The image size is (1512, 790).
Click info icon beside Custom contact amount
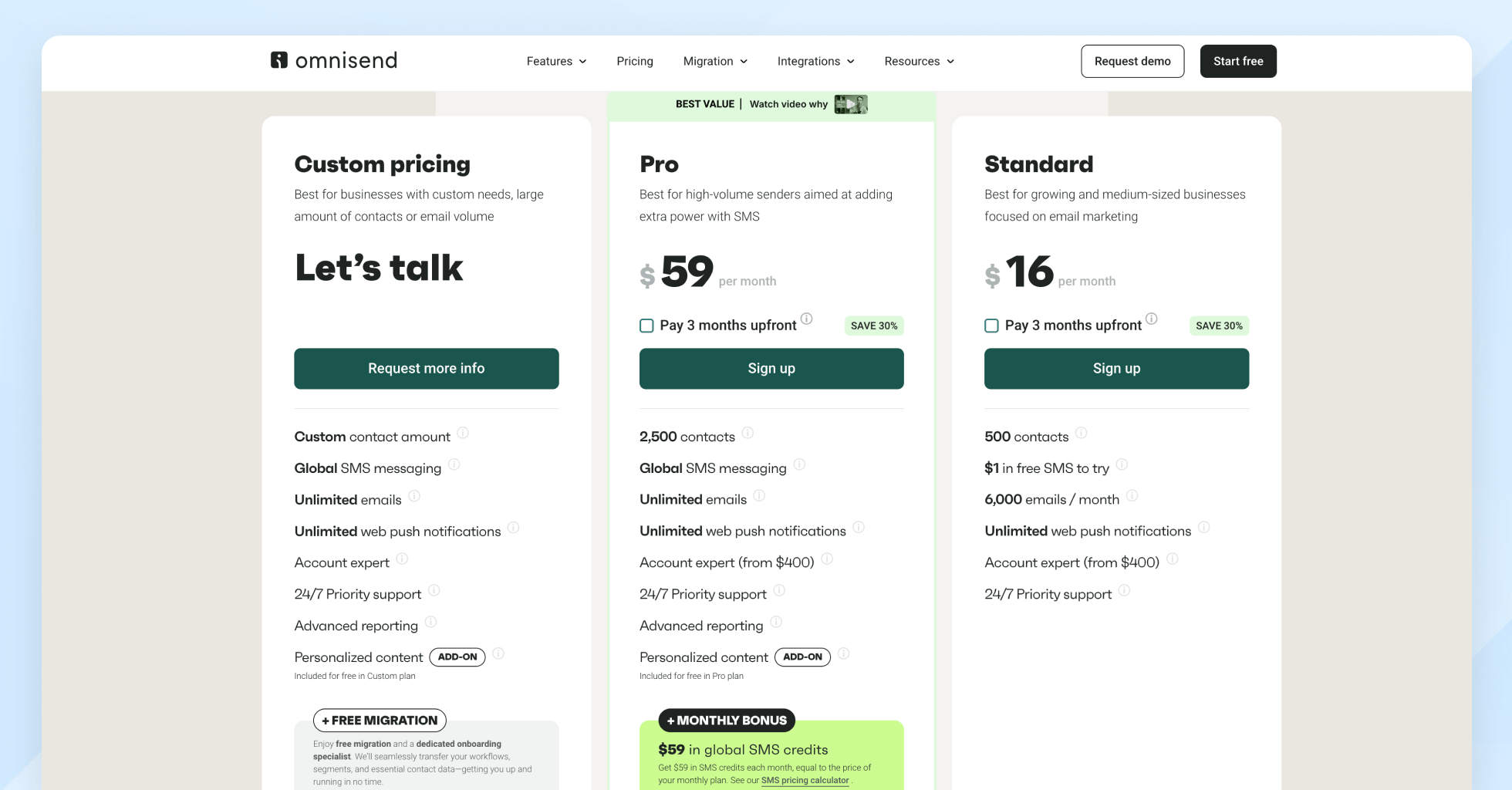click(x=463, y=434)
